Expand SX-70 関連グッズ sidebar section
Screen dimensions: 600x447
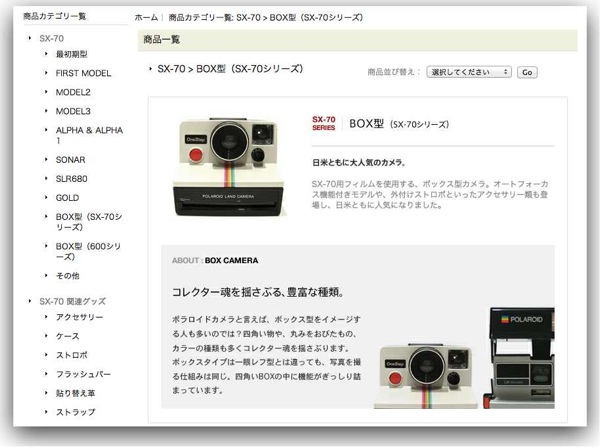click(x=30, y=301)
